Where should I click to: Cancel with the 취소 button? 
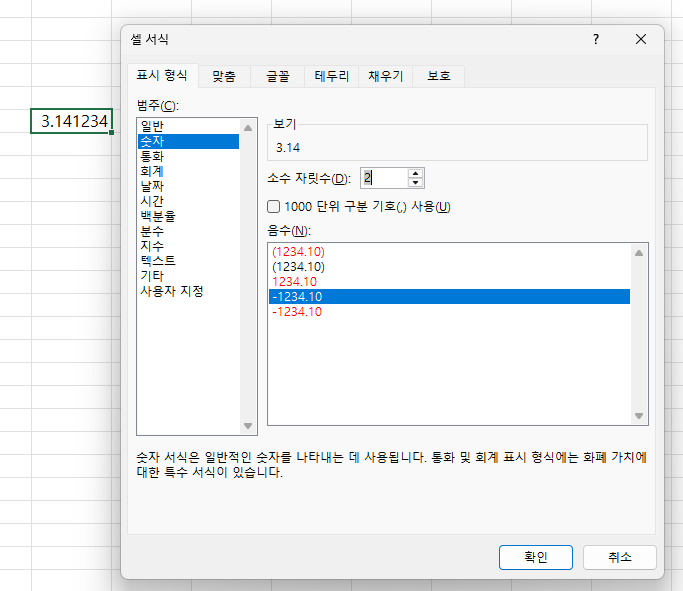click(x=619, y=557)
